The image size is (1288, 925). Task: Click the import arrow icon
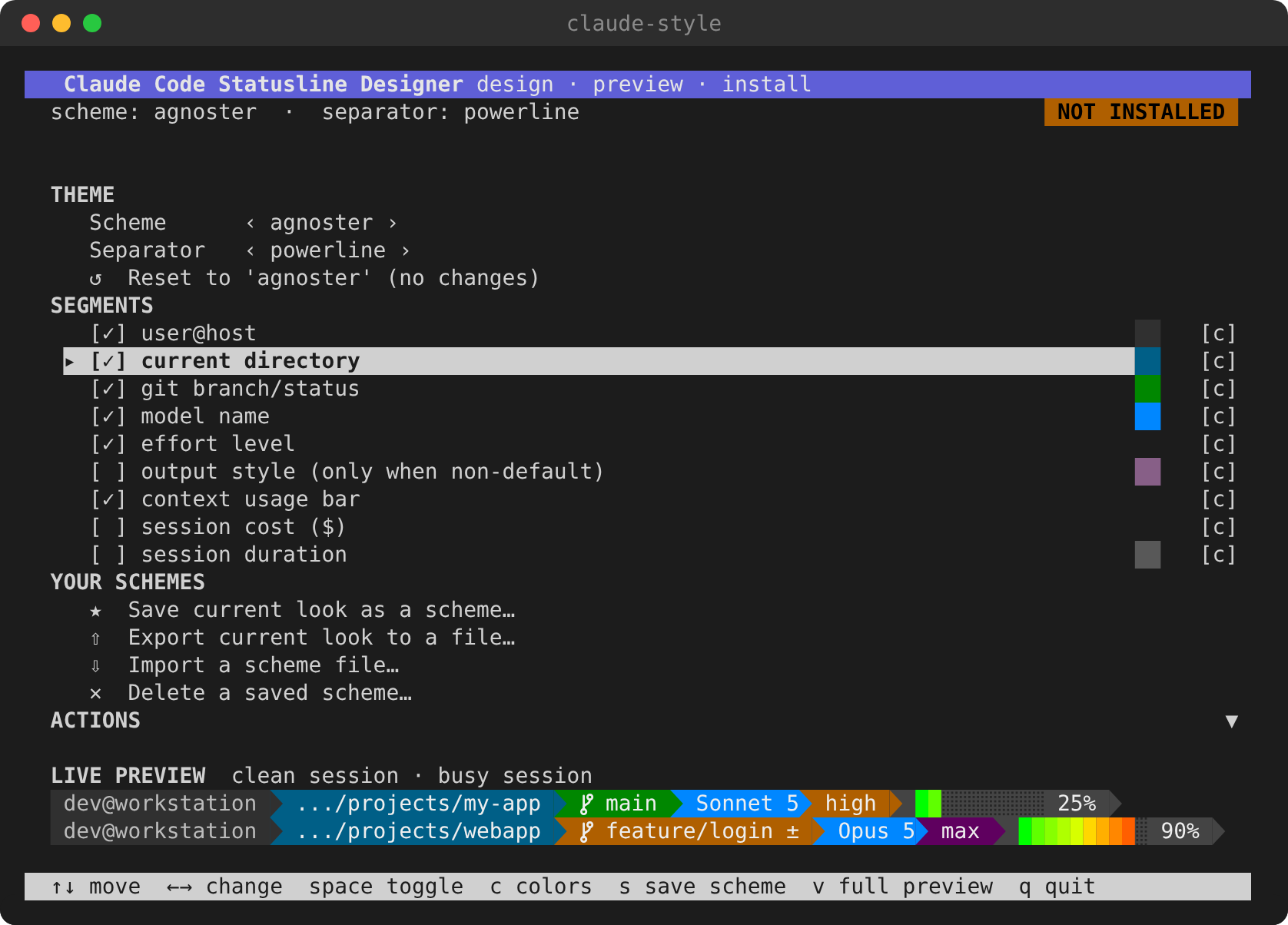pos(95,666)
